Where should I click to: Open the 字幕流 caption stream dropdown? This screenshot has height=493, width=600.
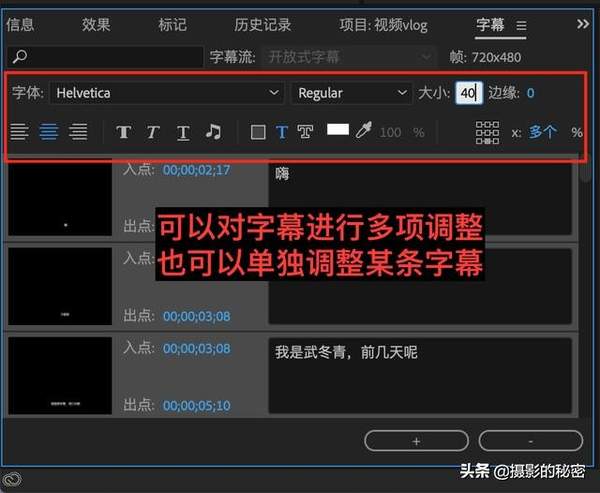point(349,57)
